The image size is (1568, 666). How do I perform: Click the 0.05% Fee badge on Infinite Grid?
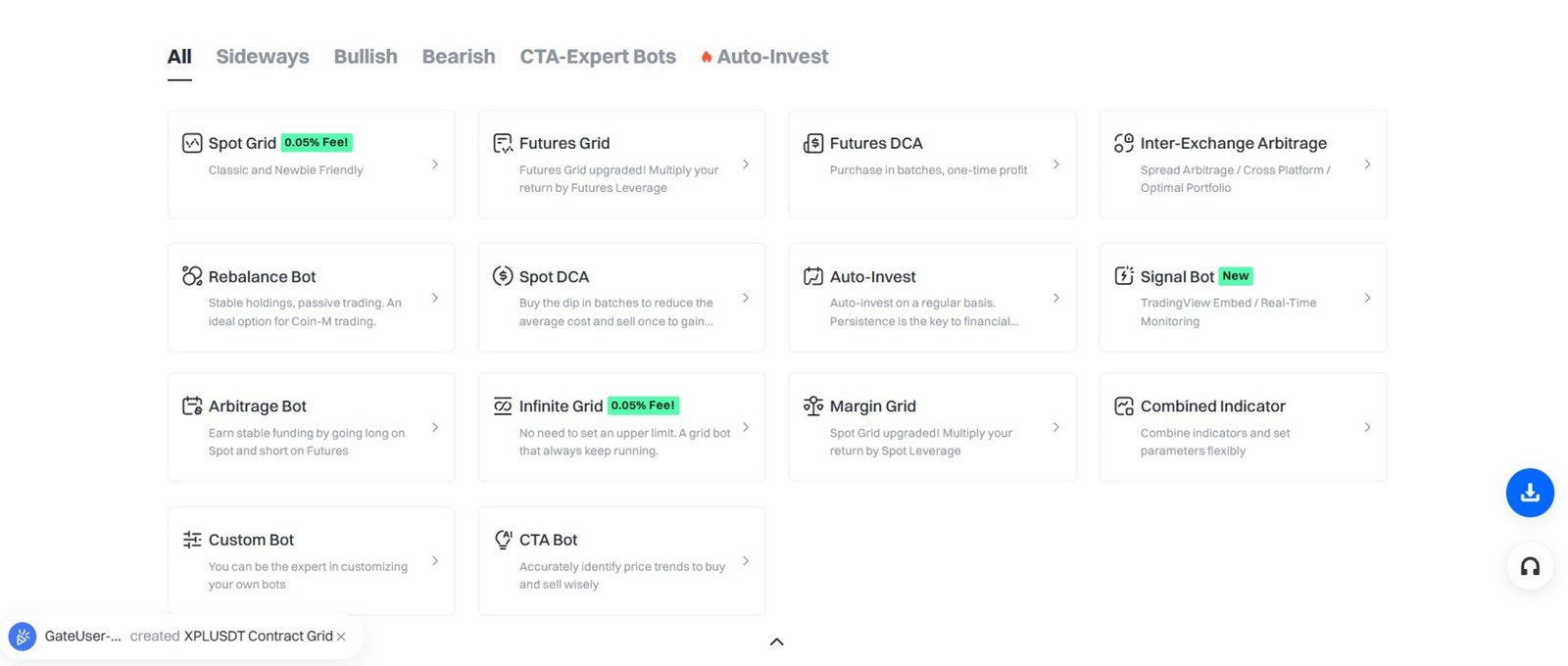[x=644, y=404]
